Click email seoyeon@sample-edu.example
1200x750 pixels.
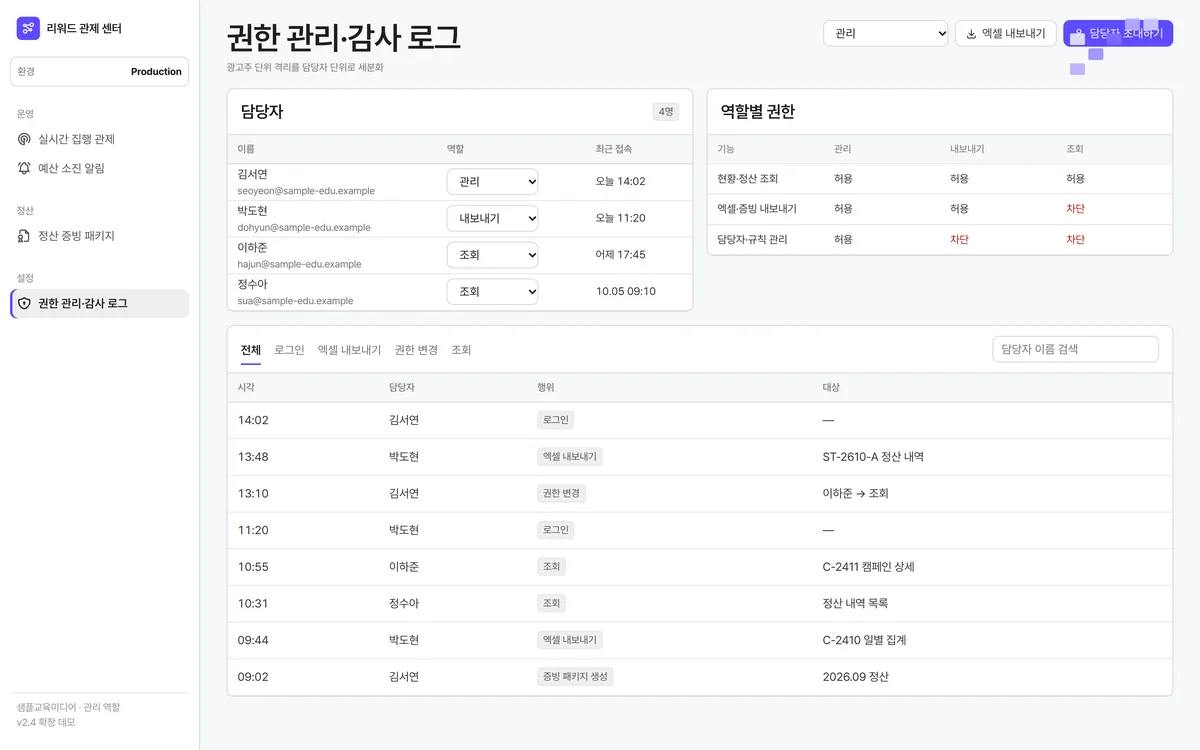tap(304, 190)
